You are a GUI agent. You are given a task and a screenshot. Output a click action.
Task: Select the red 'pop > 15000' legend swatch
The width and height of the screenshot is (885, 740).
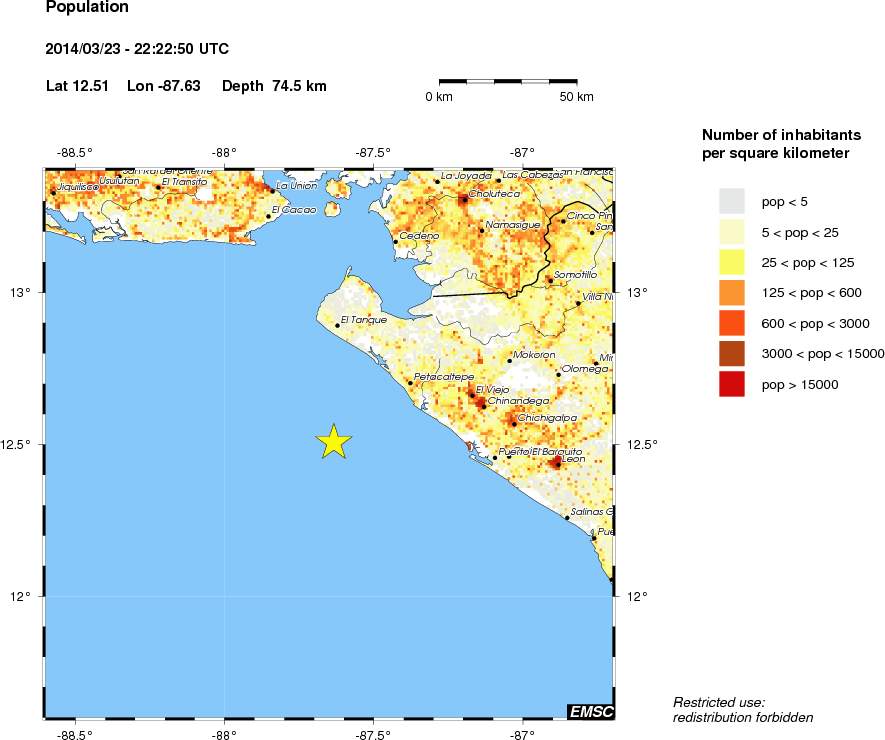click(732, 384)
